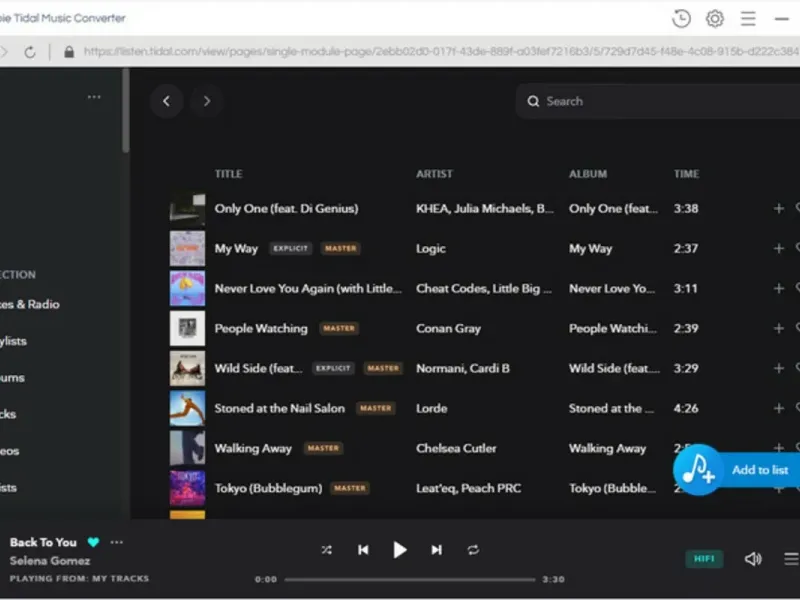Open the play queue icon
The image size is (800, 600).
[x=791, y=559]
